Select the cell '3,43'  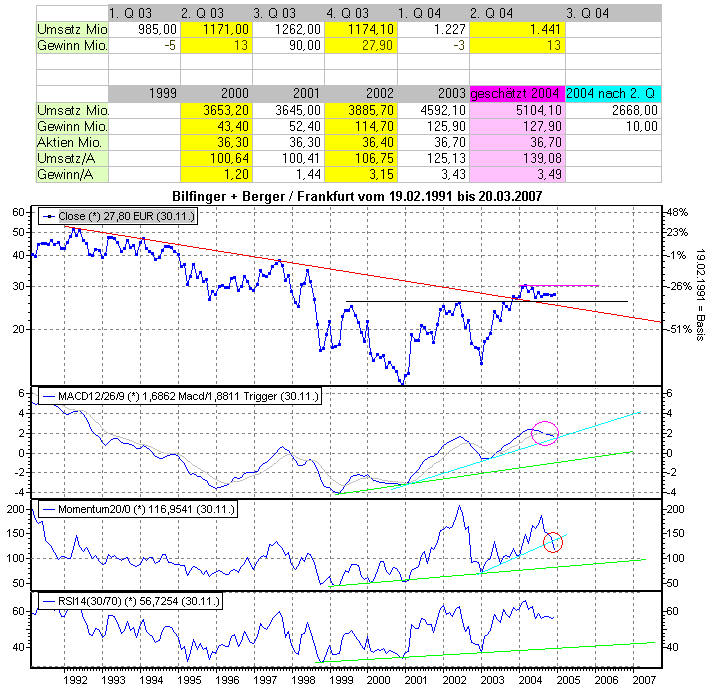(x=433, y=174)
